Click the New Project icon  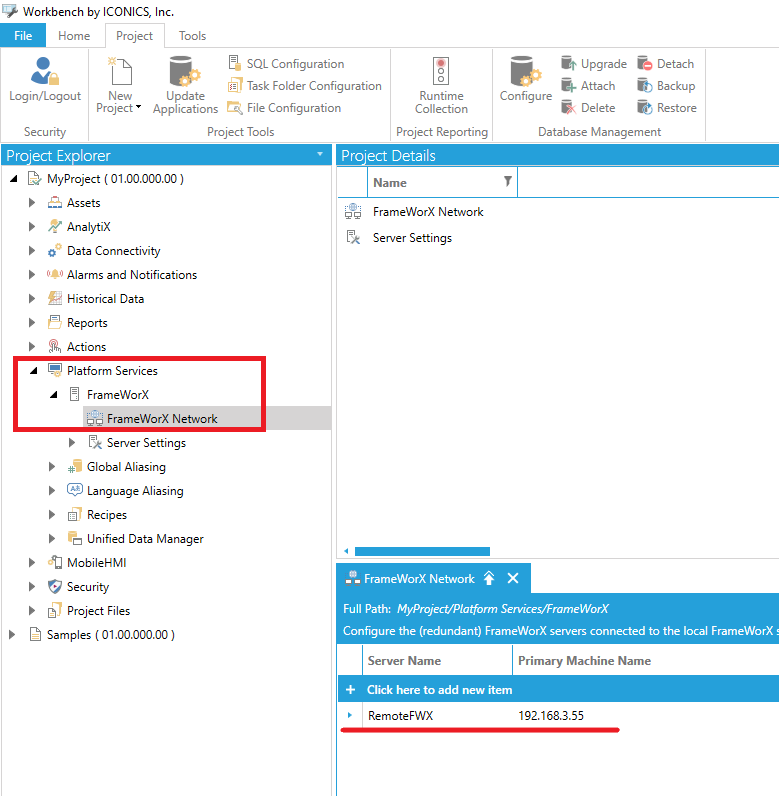[x=120, y=71]
